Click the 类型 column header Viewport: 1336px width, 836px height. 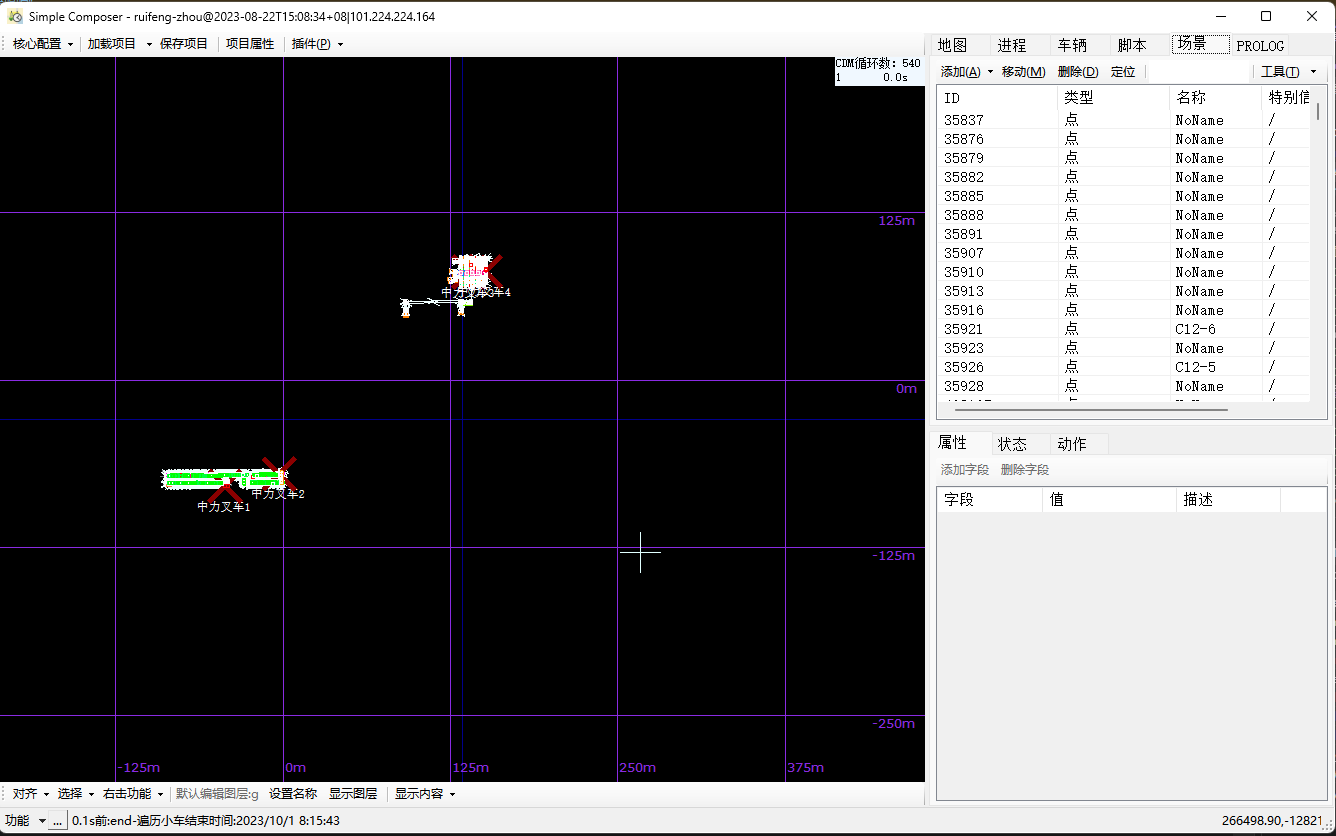pos(1078,98)
